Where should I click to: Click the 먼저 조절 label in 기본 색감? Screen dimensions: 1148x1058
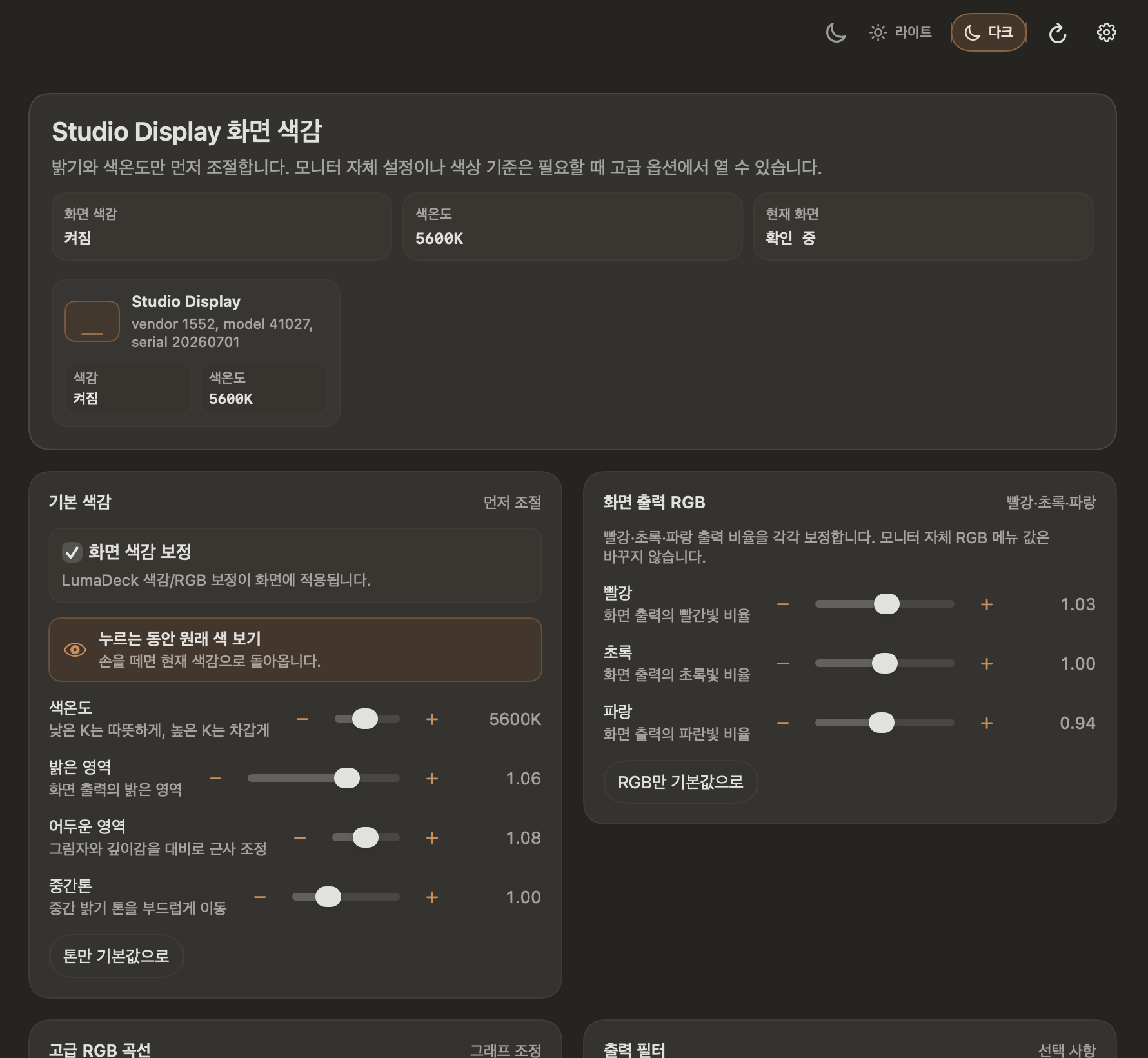pos(512,503)
